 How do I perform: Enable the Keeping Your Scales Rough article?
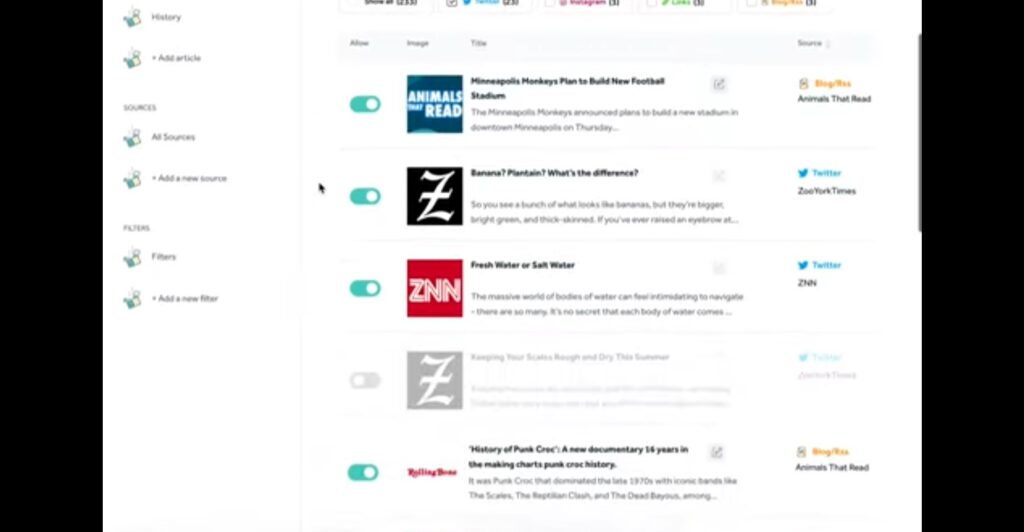coord(365,380)
